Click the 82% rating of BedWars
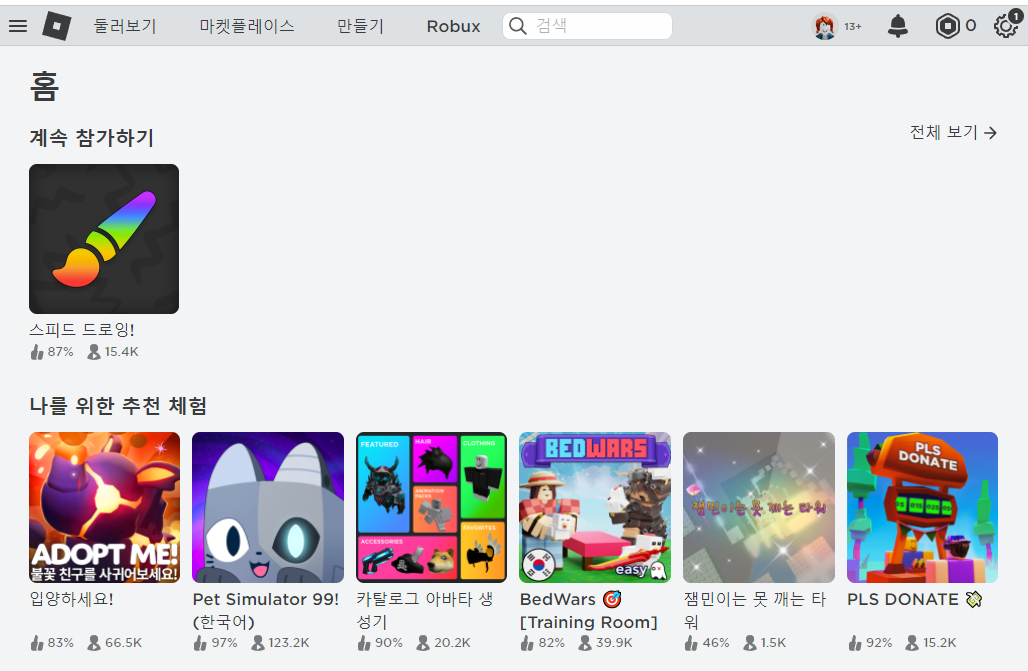Screen dimensions: 1028x671 point(542,643)
